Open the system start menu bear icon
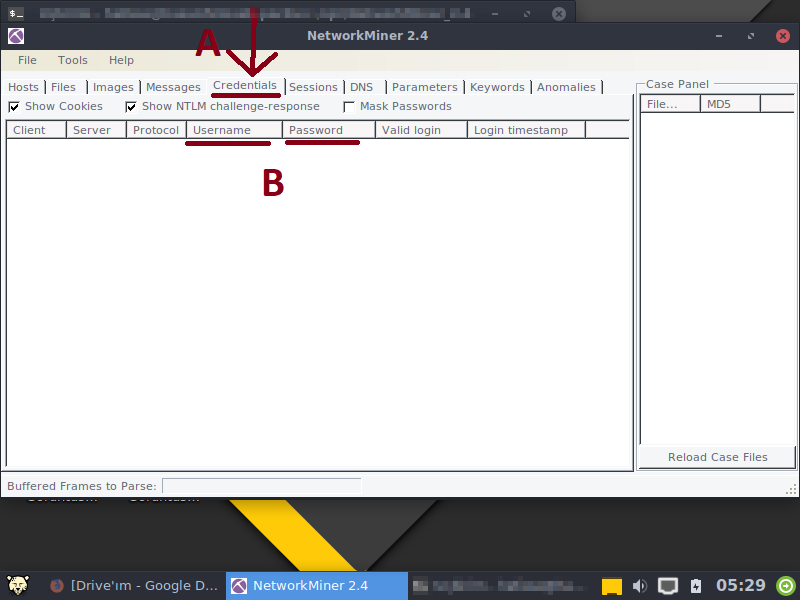 (18, 585)
